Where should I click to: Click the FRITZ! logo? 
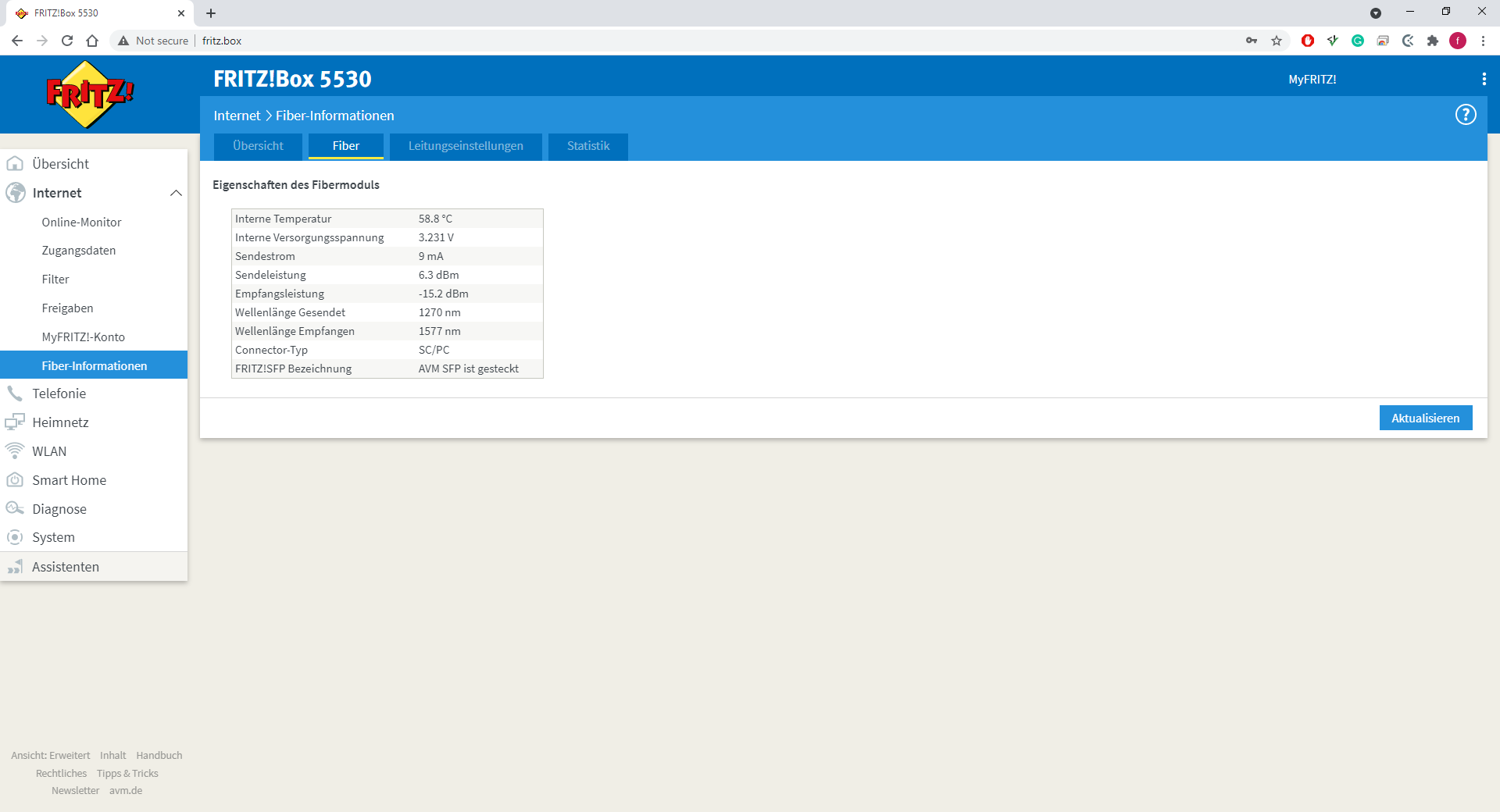(90, 94)
